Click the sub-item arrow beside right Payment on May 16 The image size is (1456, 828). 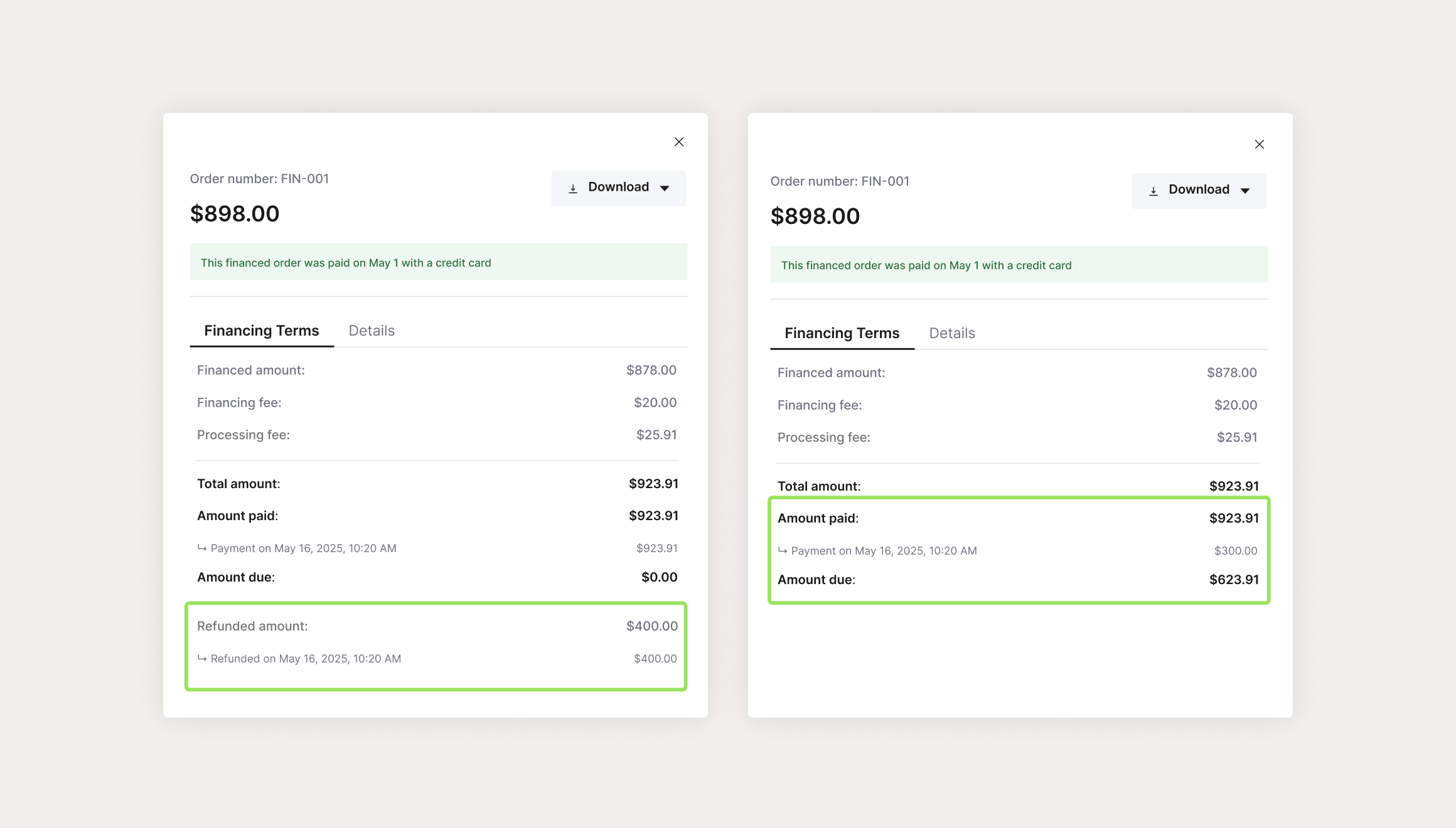point(783,550)
